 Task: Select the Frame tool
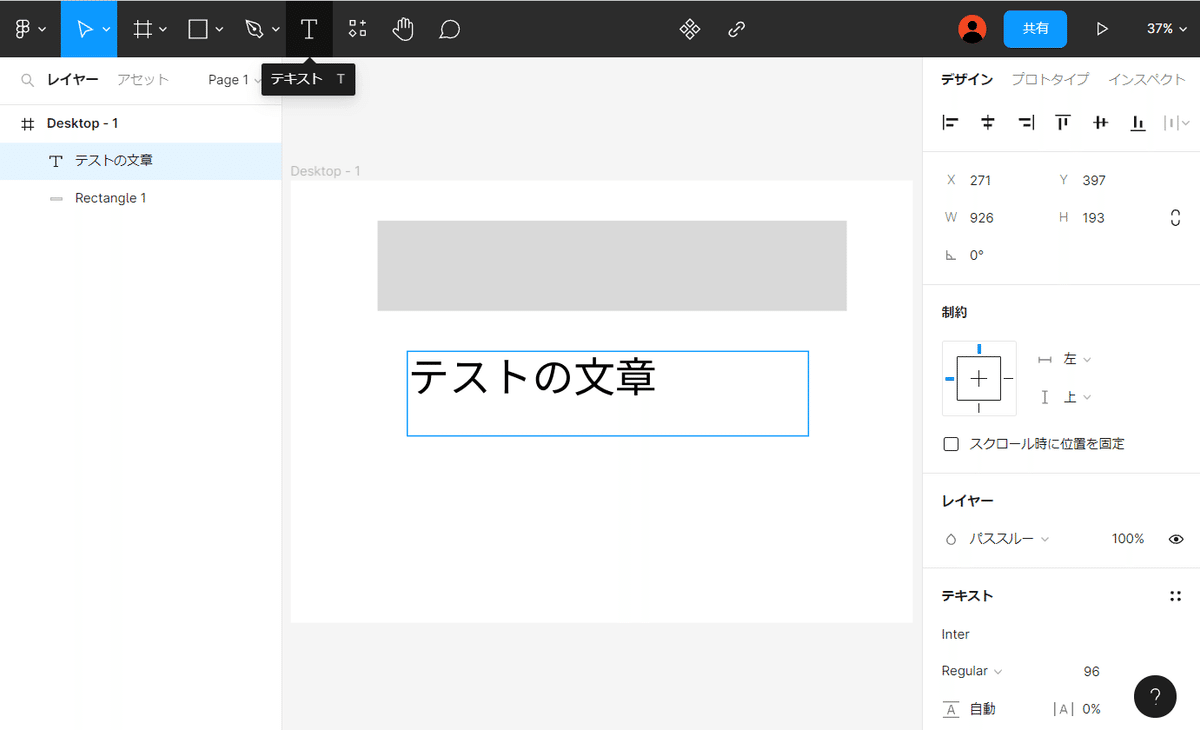coord(143,29)
